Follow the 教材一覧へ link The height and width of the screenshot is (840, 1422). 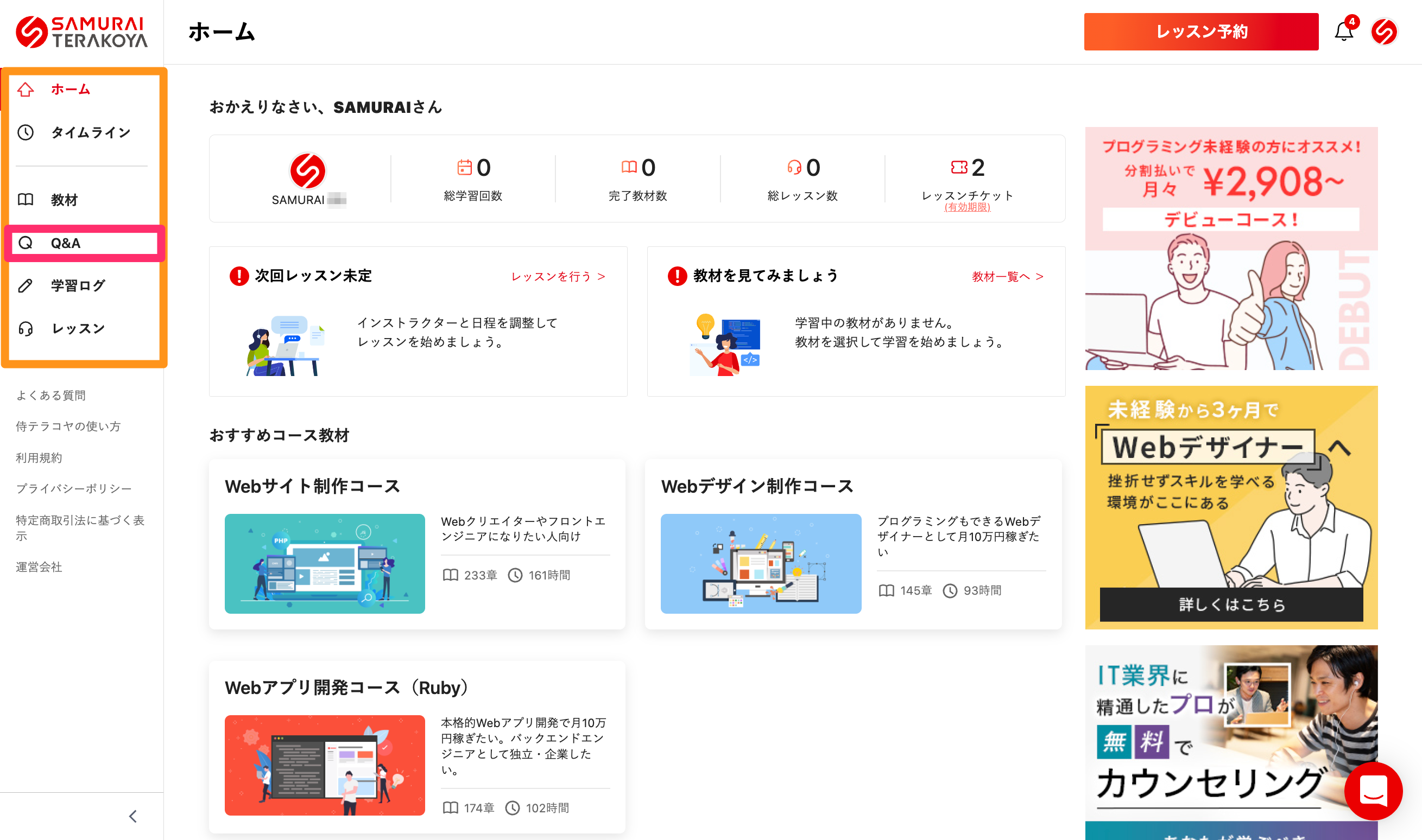(1008, 276)
